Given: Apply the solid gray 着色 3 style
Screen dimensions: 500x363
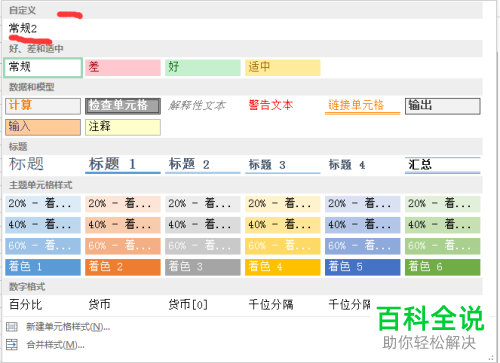Looking at the screenshot, I should coord(203,267).
